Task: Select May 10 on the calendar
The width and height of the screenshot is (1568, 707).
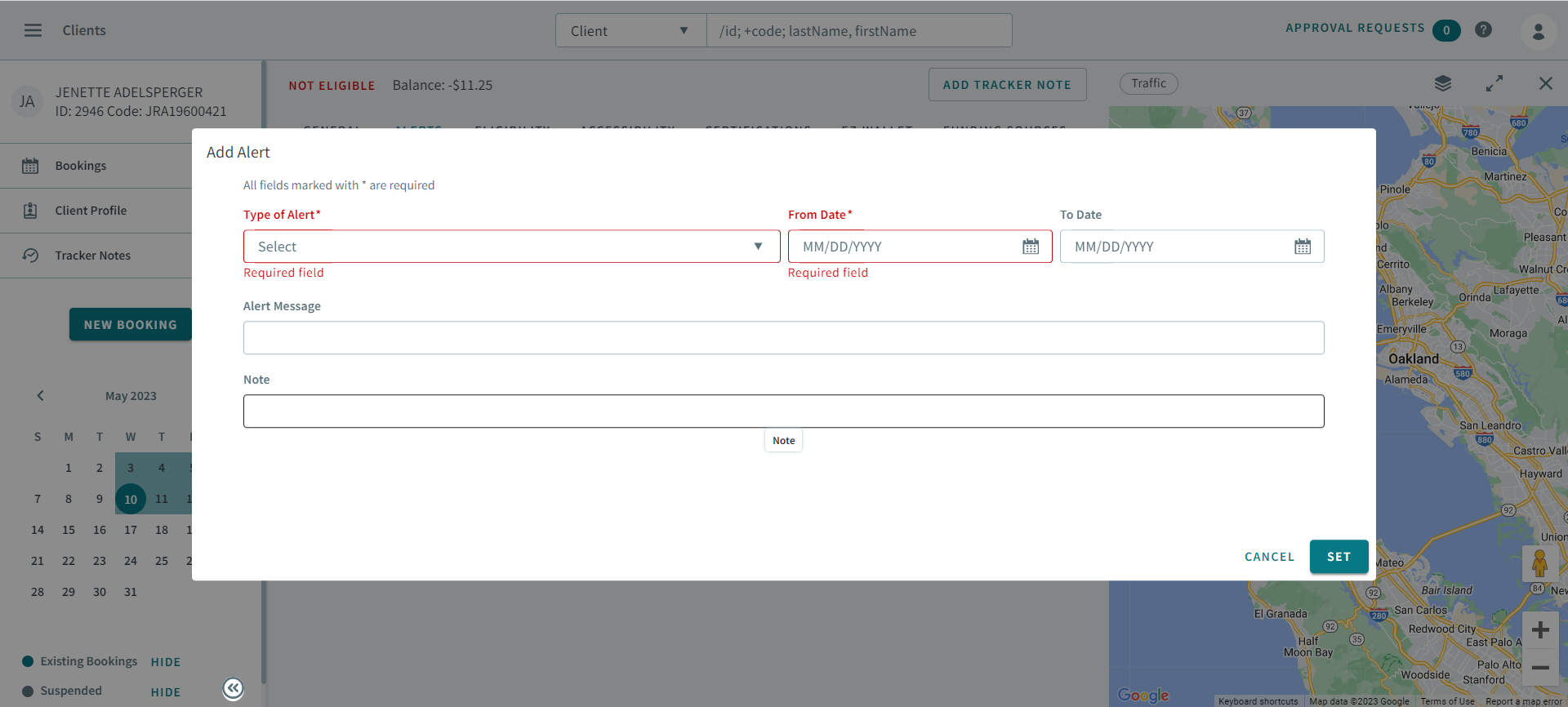Action: 131,499
